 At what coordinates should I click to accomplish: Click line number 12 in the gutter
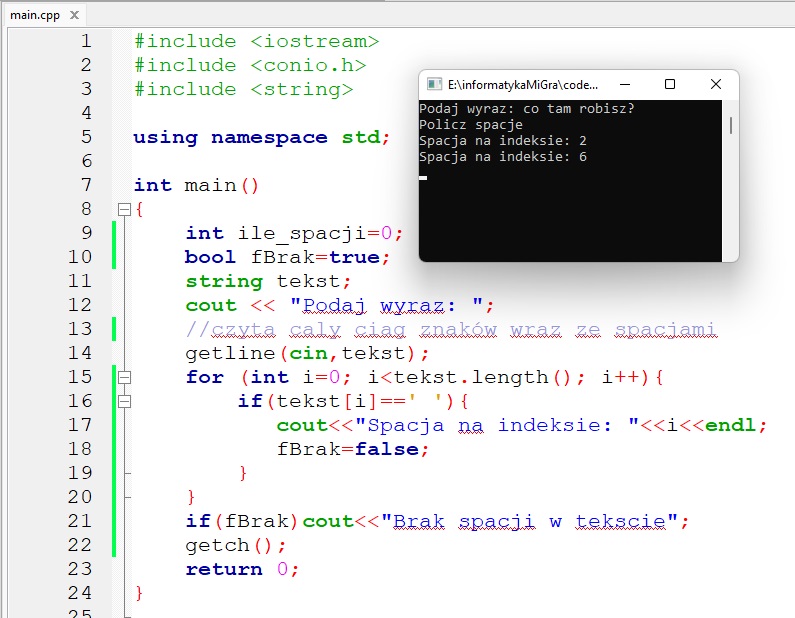pyautogui.click(x=80, y=305)
